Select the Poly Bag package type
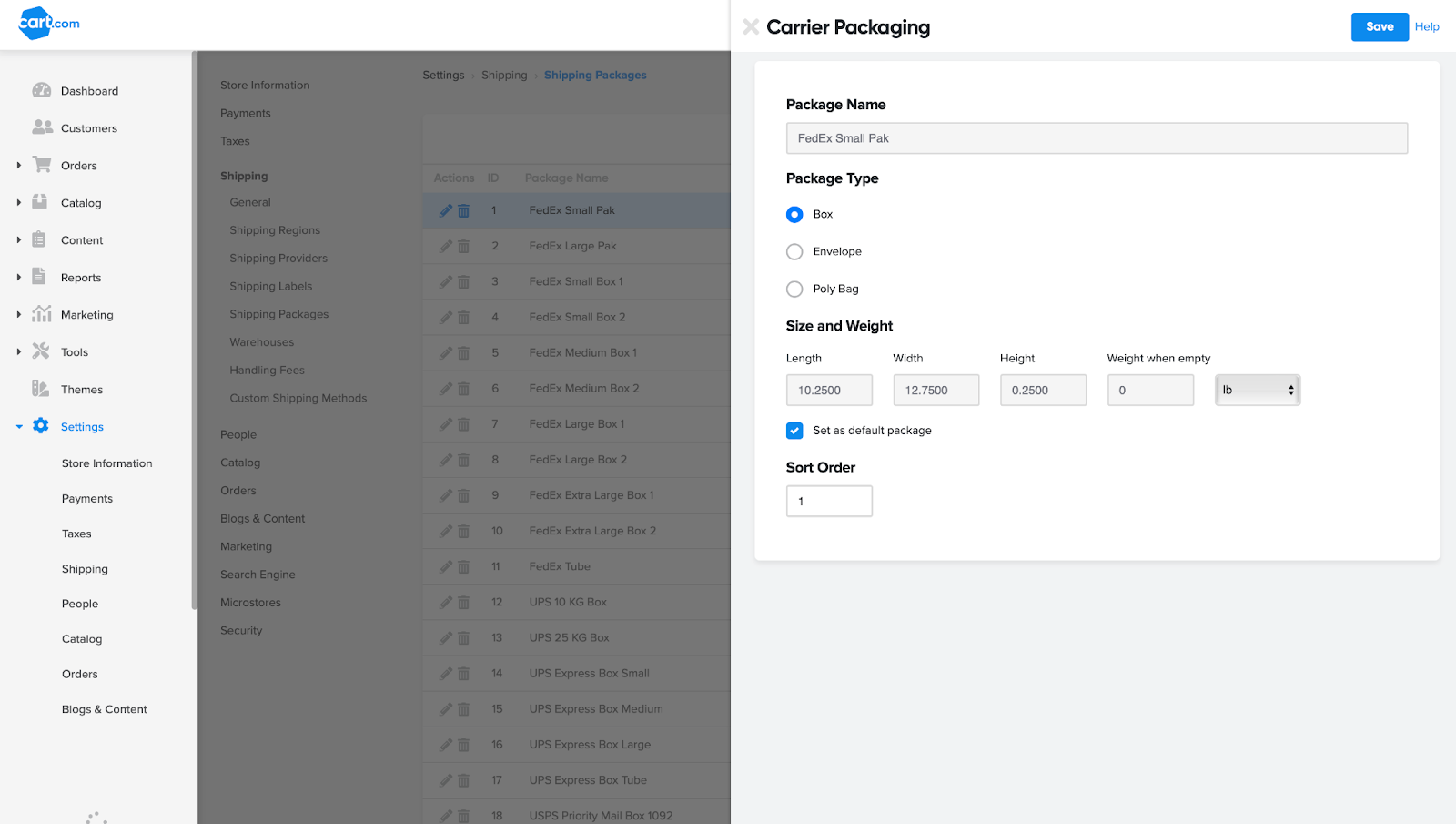Image resolution: width=1456 pixels, height=824 pixels. pyautogui.click(x=794, y=289)
